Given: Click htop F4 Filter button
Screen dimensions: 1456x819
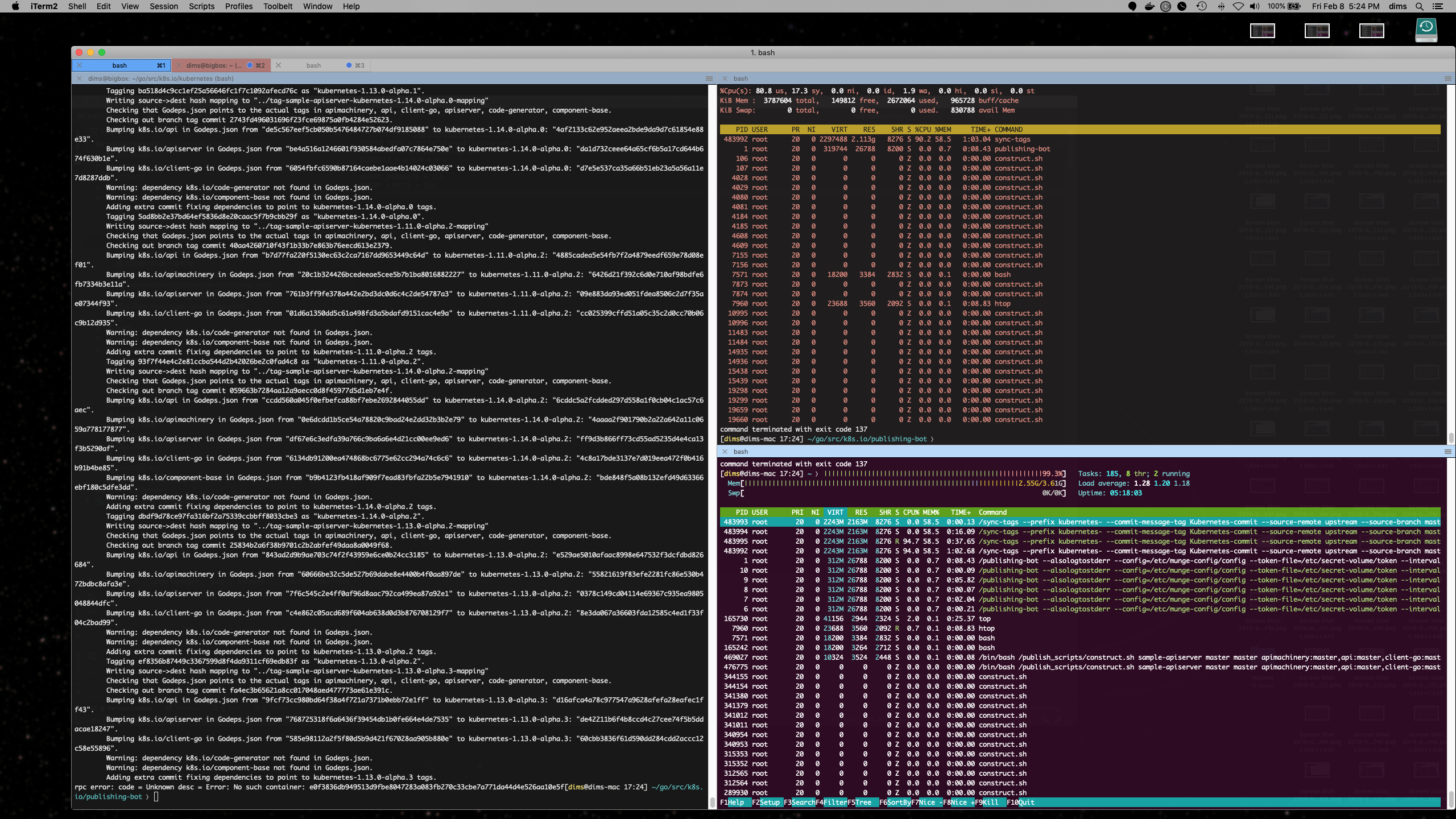Looking at the screenshot, I should 831,803.
